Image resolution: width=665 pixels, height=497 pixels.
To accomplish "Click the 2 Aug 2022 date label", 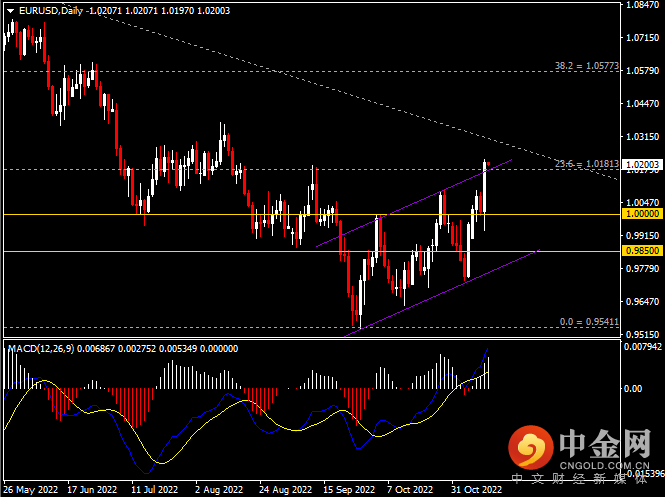I will pyautogui.click(x=219, y=490).
